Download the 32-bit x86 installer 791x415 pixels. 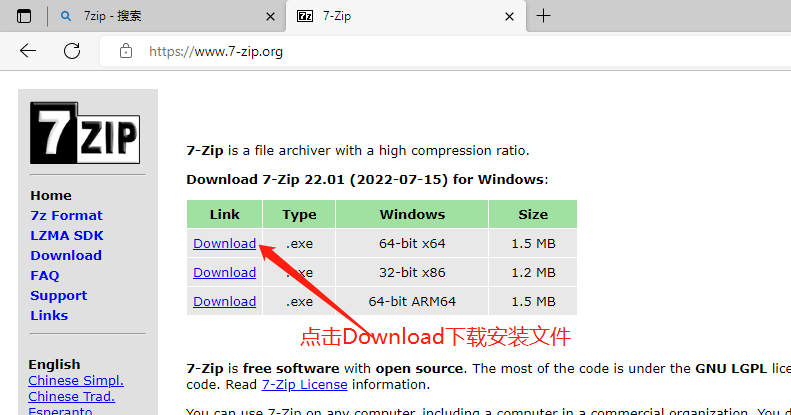(x=224, y=272)
